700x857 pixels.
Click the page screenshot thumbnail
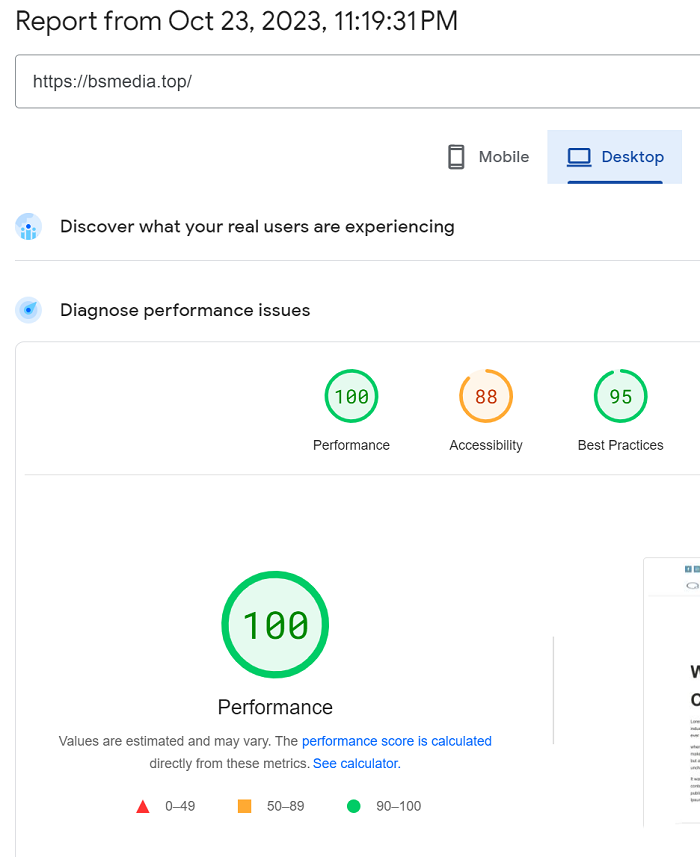[672, 691]
